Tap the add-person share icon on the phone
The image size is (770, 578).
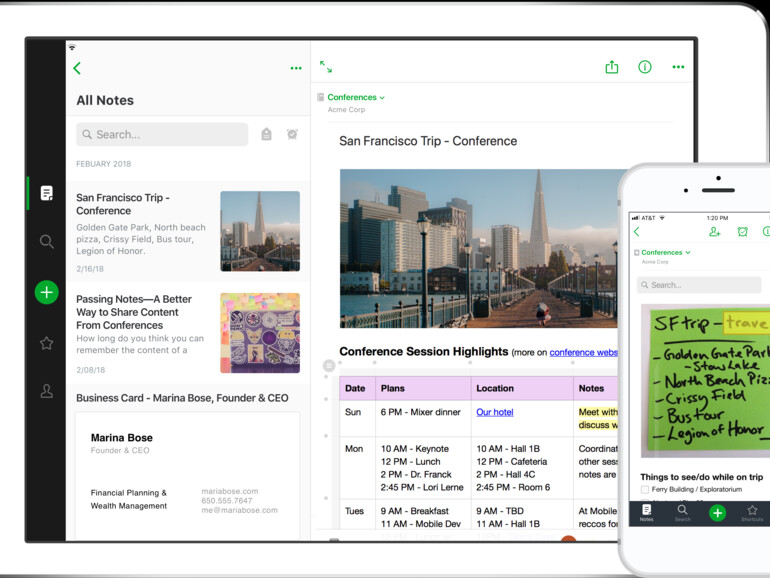pos(715,231)
